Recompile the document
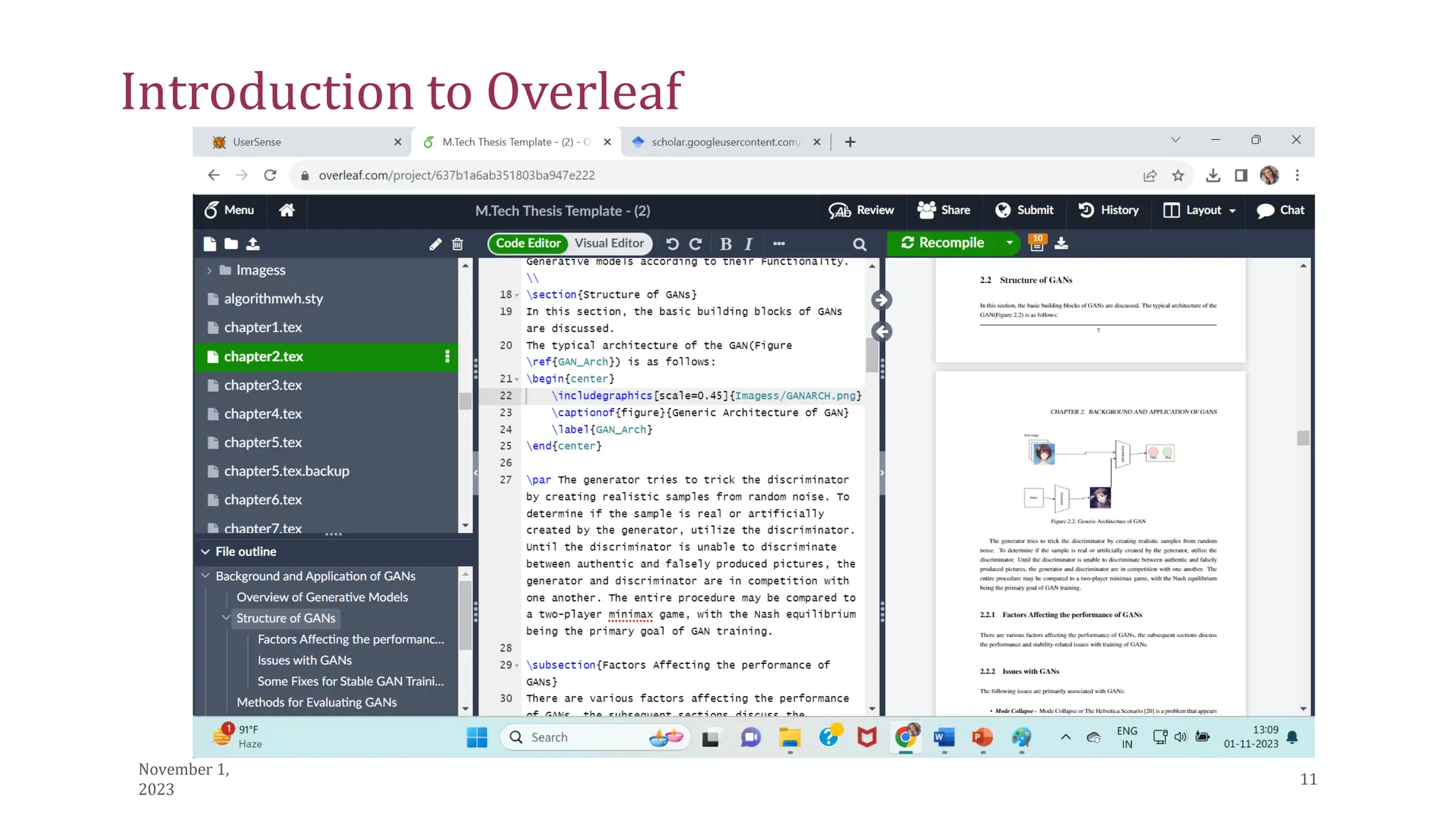 click(943, 243)
